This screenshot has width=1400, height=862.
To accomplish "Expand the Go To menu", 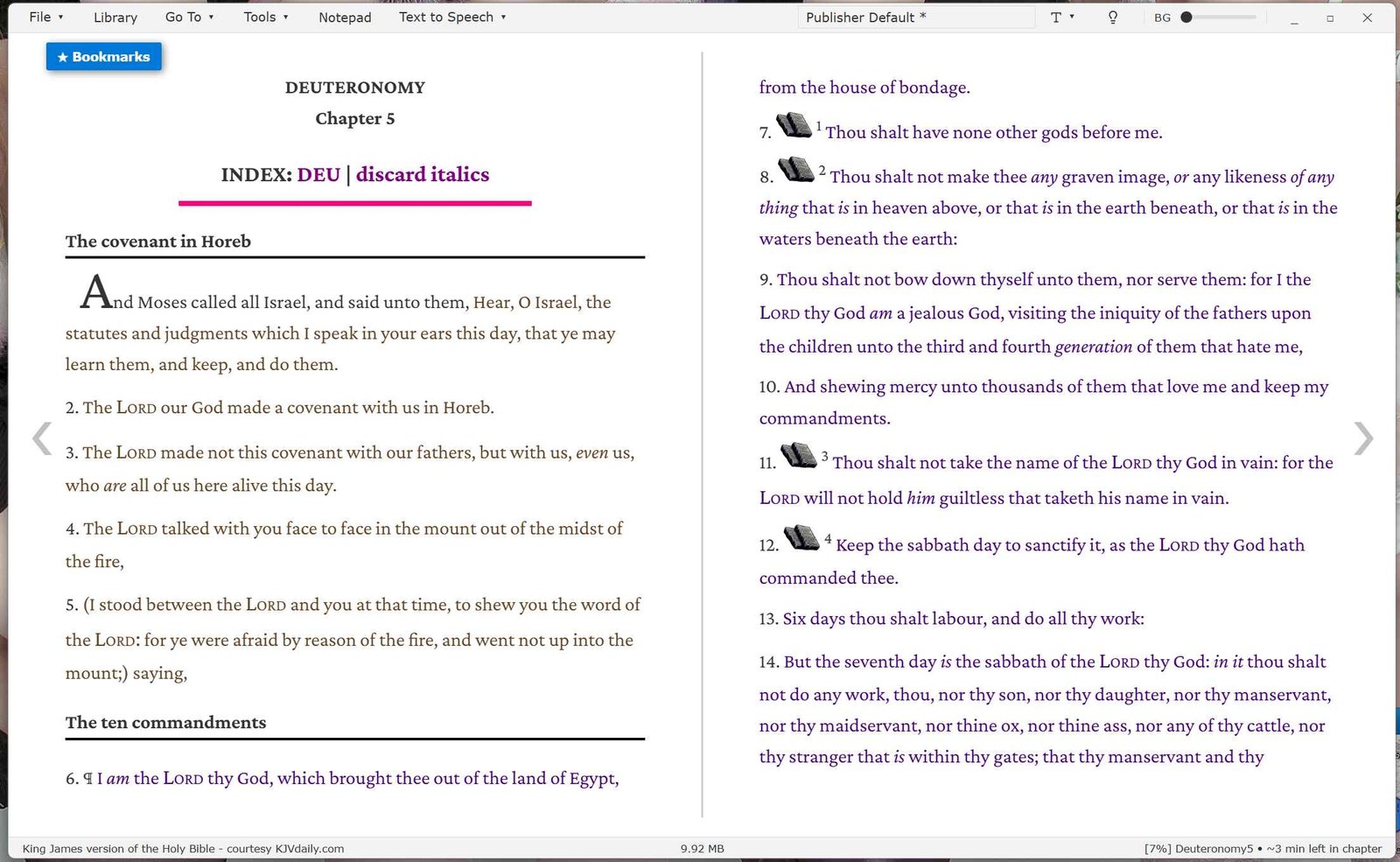I will coord(189,17).
